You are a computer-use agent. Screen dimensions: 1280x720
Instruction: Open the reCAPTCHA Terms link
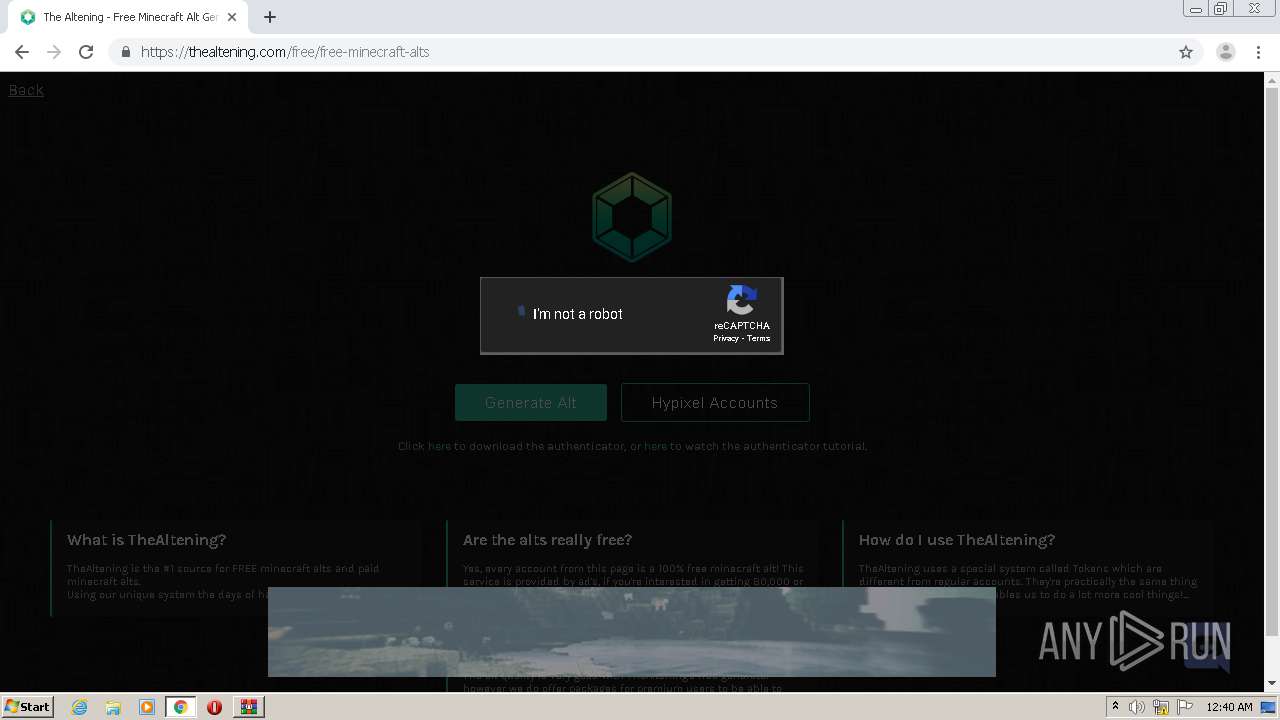pyautogui.click(x=759, y=338)
